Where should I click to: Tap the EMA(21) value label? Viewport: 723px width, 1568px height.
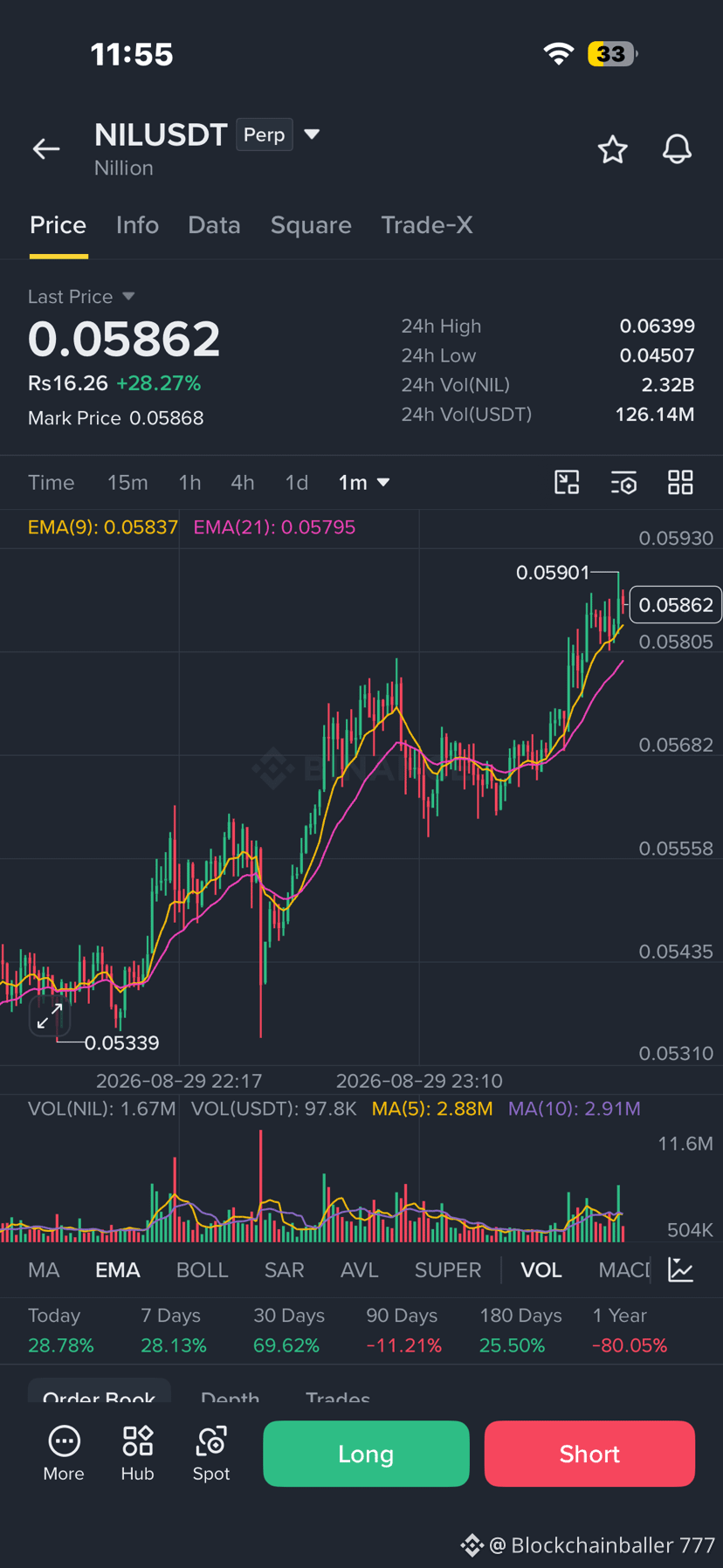(x=274, y=527)
